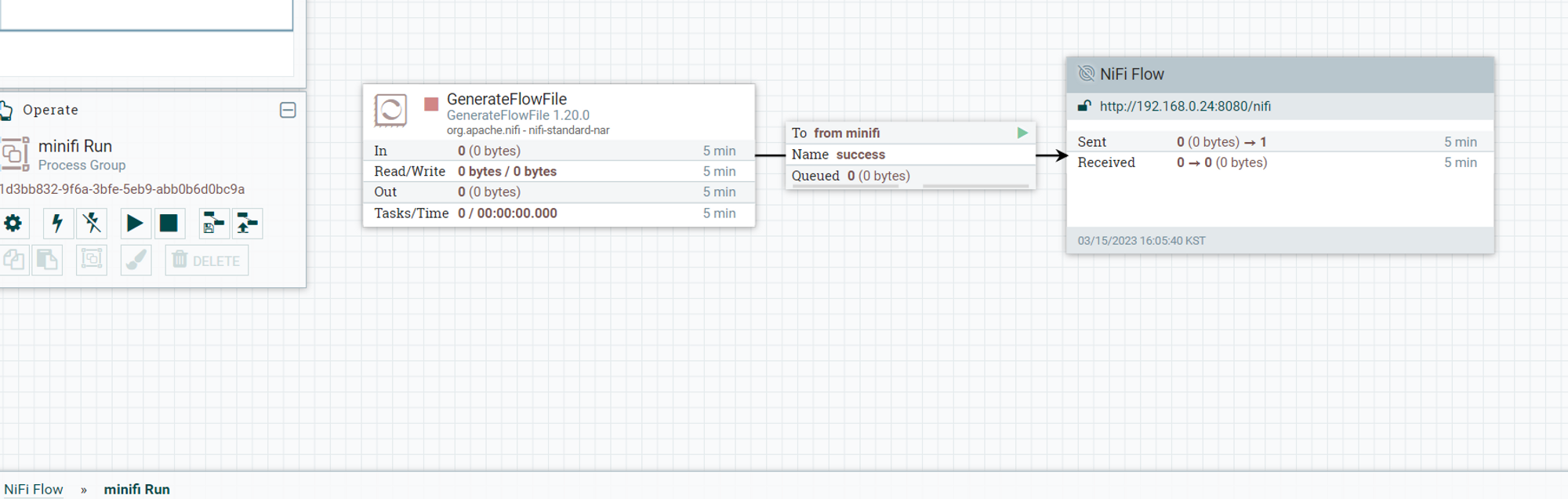Image resolution: width=1568 pixels, height=499 pixels.
Task: Collapse the Operate panel
Action: pos(288,110)
